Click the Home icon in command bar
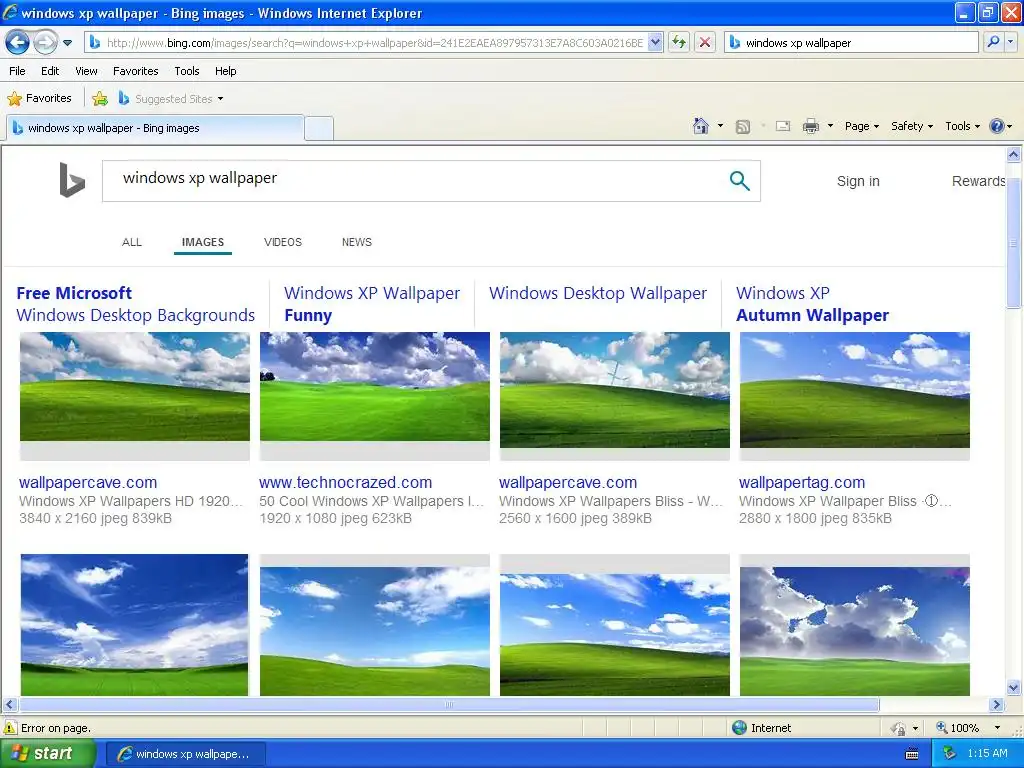1024x768 pixels. [701, 126]
